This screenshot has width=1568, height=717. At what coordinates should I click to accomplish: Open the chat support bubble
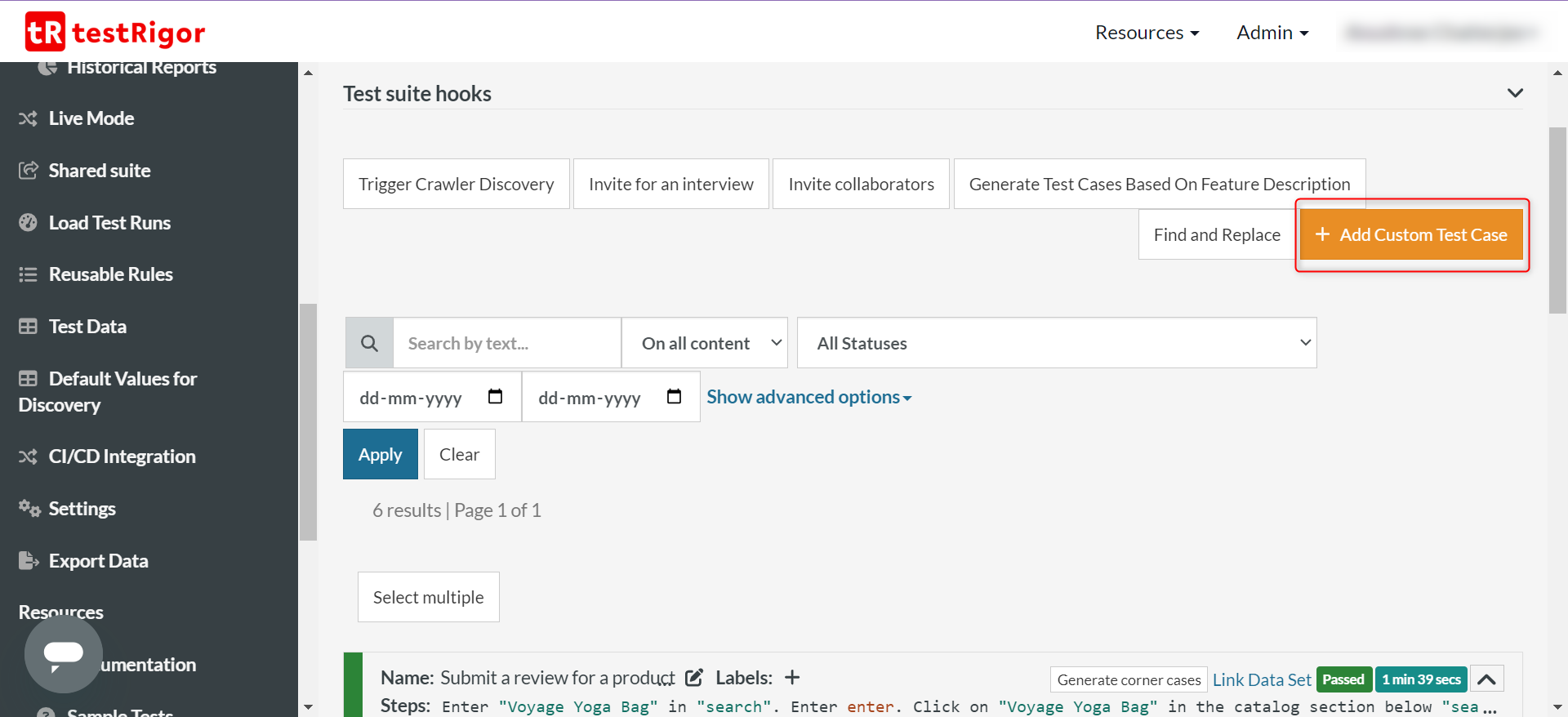point(63,653)
